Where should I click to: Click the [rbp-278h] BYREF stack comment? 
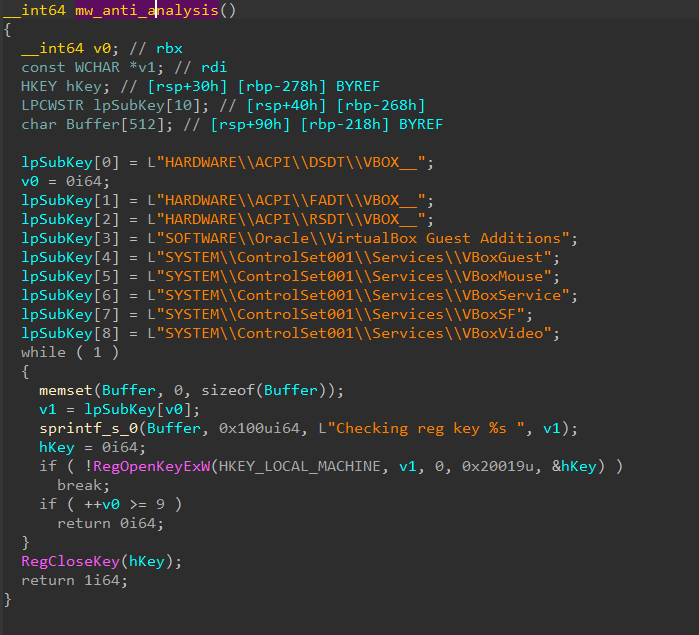point(308,86)
